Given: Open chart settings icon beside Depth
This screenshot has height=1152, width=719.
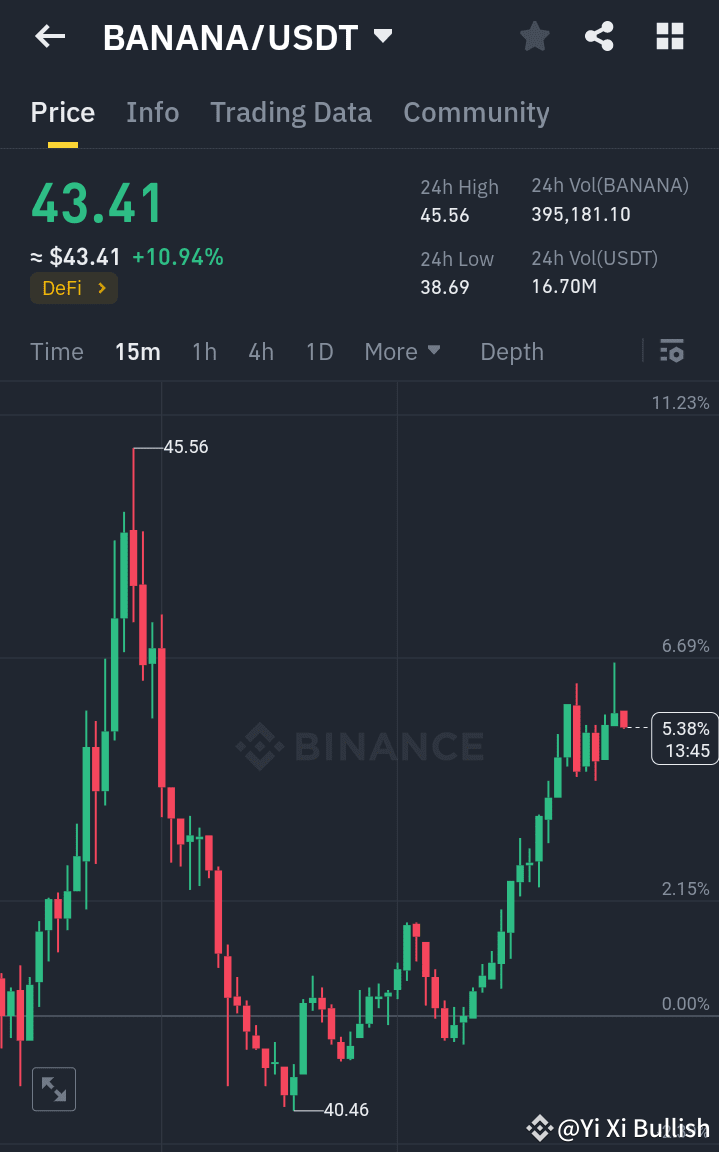Looking at the screenshot, I should tap(671, 351).
